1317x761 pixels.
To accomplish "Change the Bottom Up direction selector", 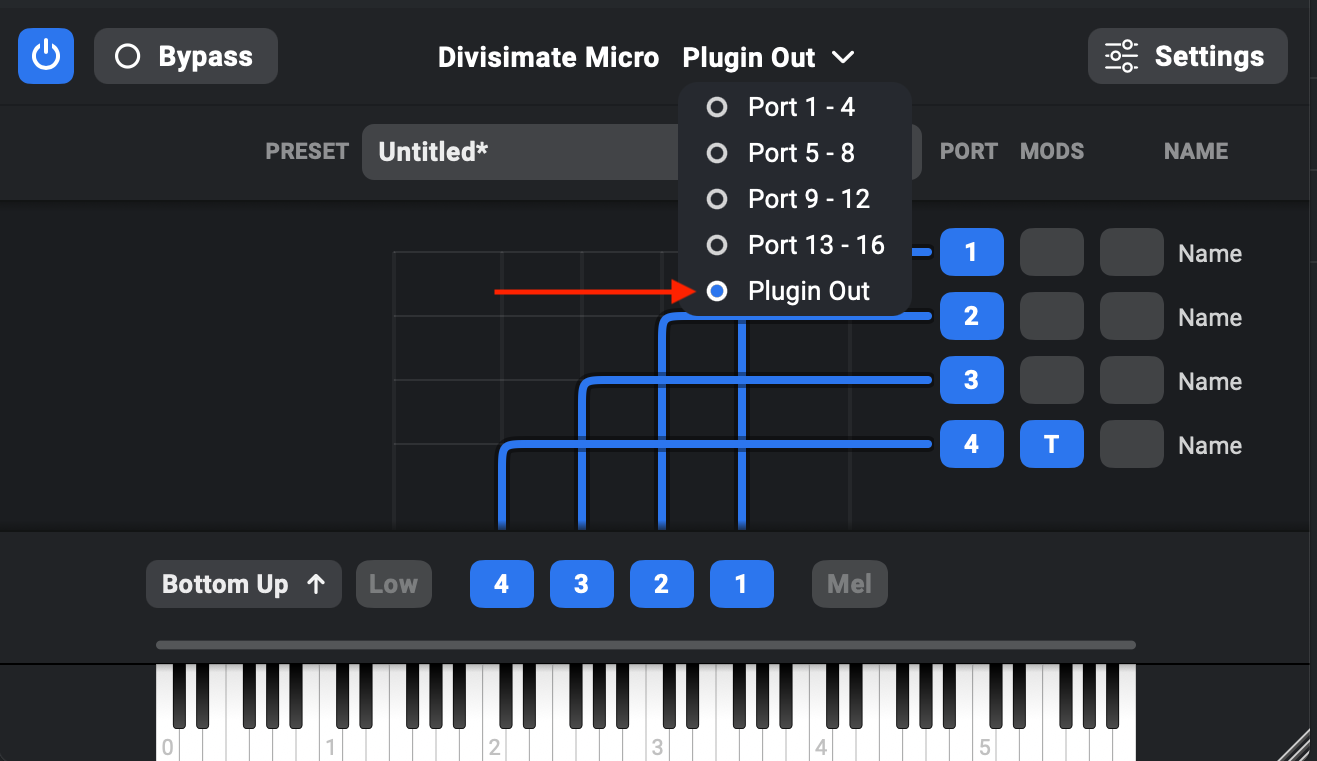I will point(244,584).
